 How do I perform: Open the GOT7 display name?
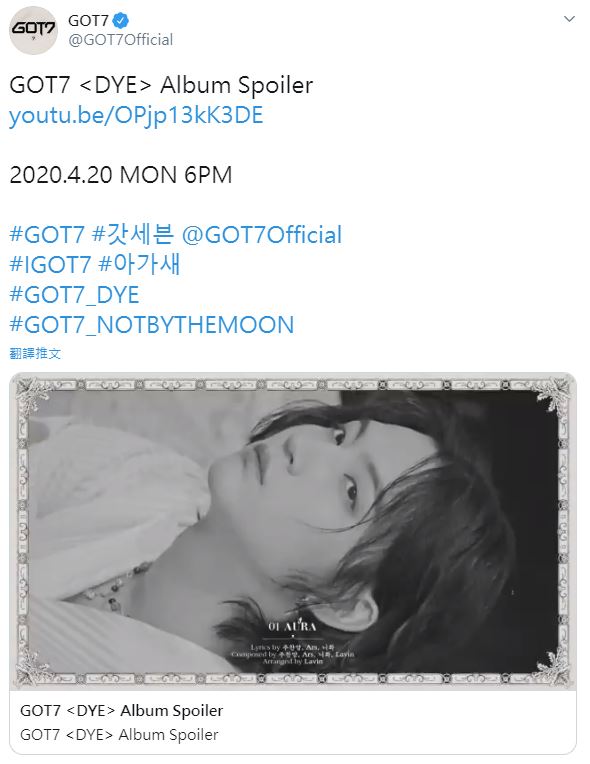[x=88, y=20]
